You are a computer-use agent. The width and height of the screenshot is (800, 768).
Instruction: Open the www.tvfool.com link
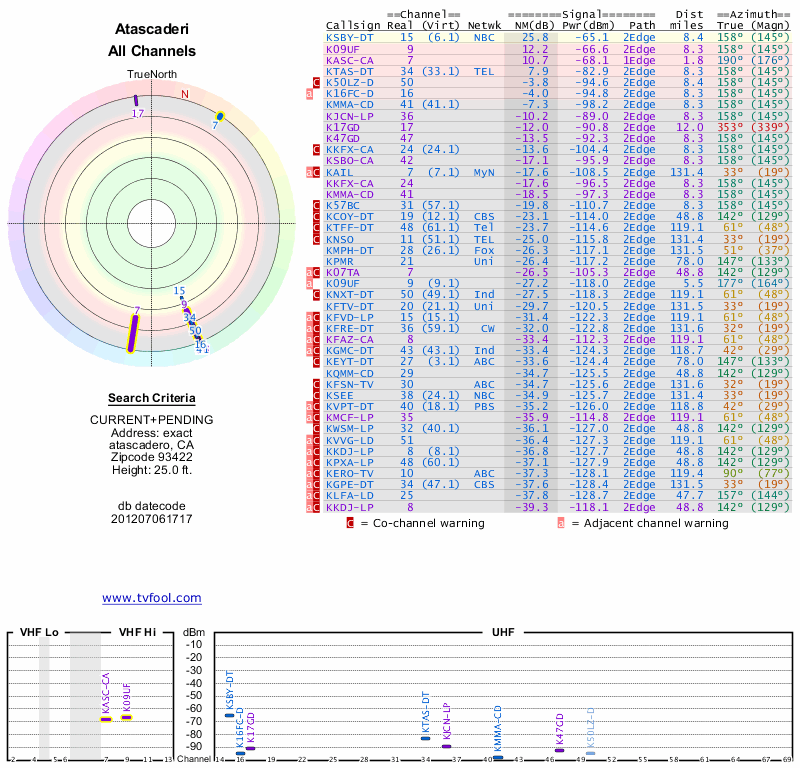pos(151,598)
